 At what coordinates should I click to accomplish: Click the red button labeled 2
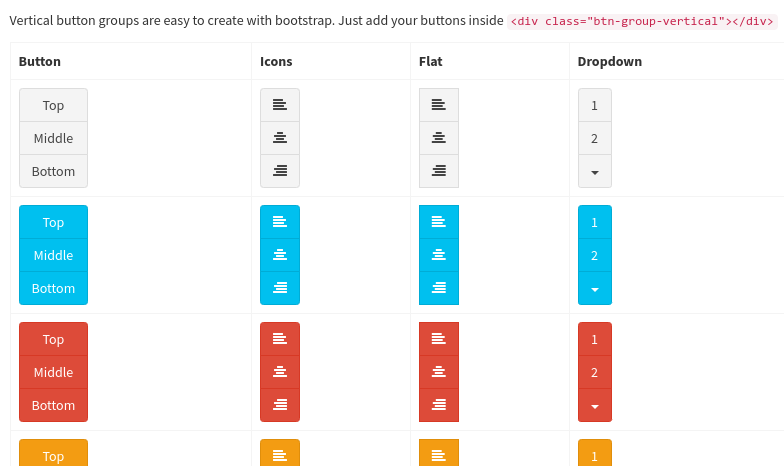point(595,372)
